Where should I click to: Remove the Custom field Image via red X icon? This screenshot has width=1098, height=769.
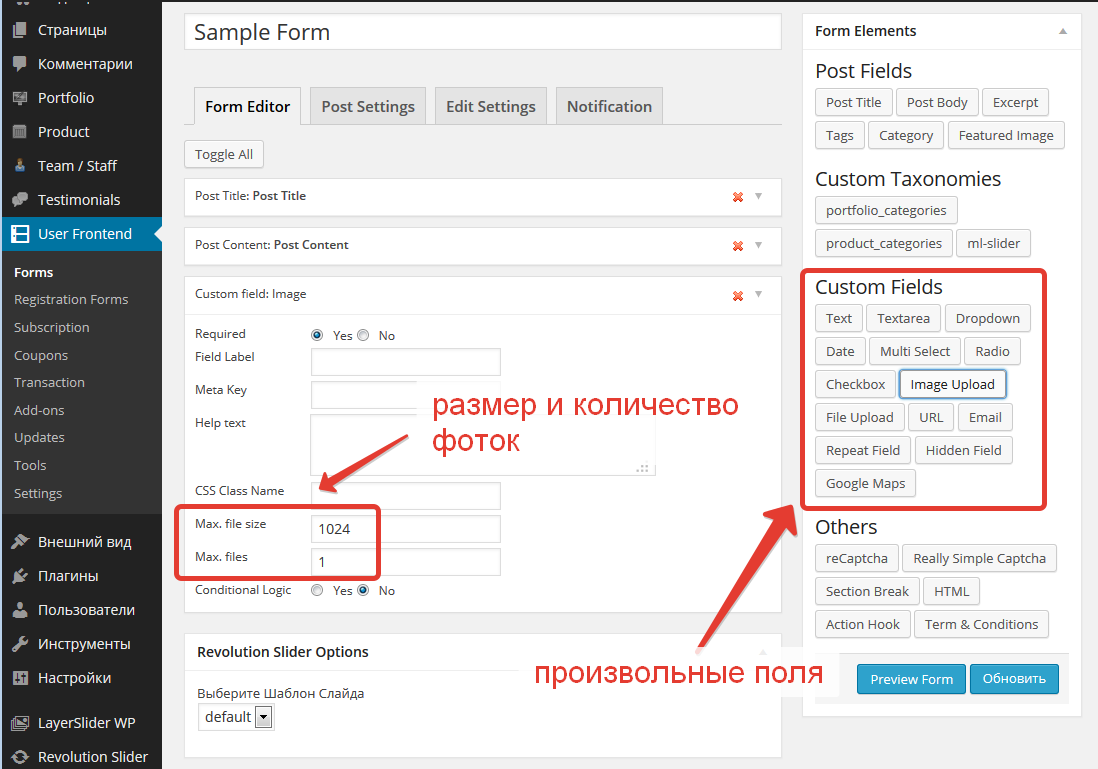tap(738, 295)
